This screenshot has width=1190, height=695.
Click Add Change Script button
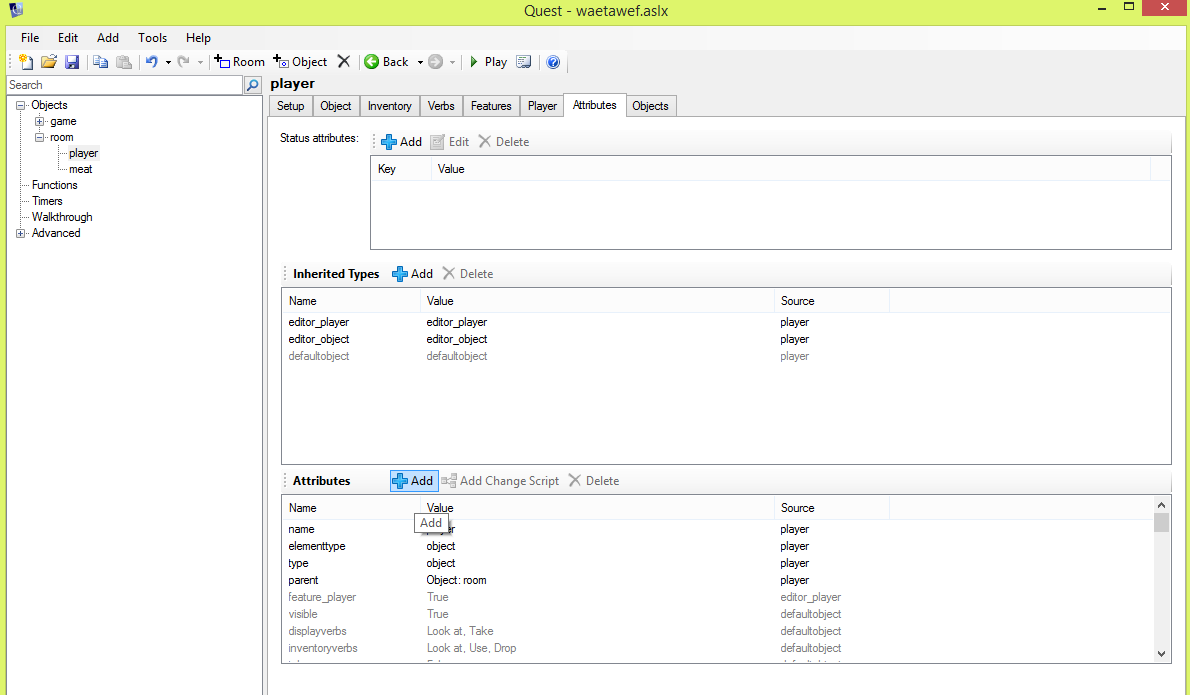coord(500,481)
